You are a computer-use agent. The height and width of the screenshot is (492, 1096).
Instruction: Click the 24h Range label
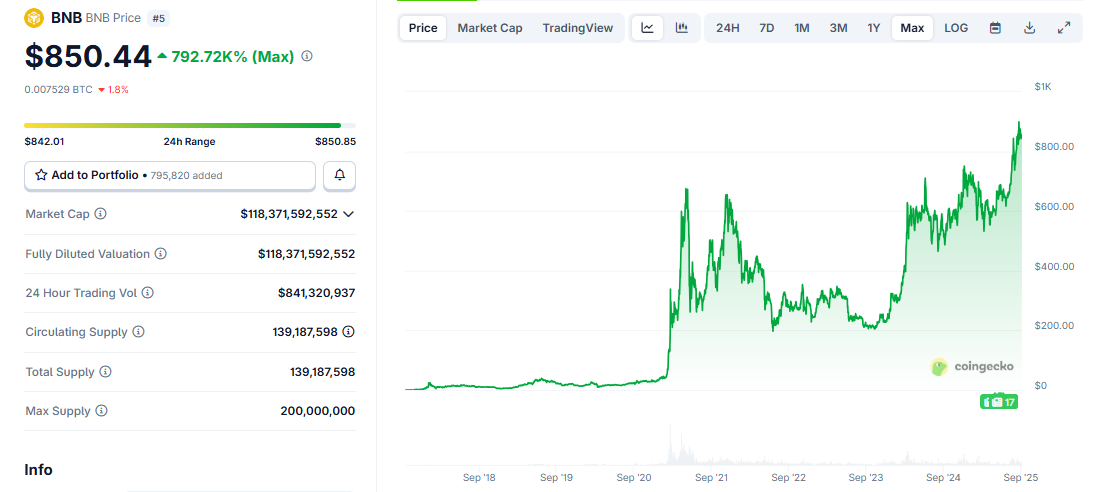click(189, 141)
